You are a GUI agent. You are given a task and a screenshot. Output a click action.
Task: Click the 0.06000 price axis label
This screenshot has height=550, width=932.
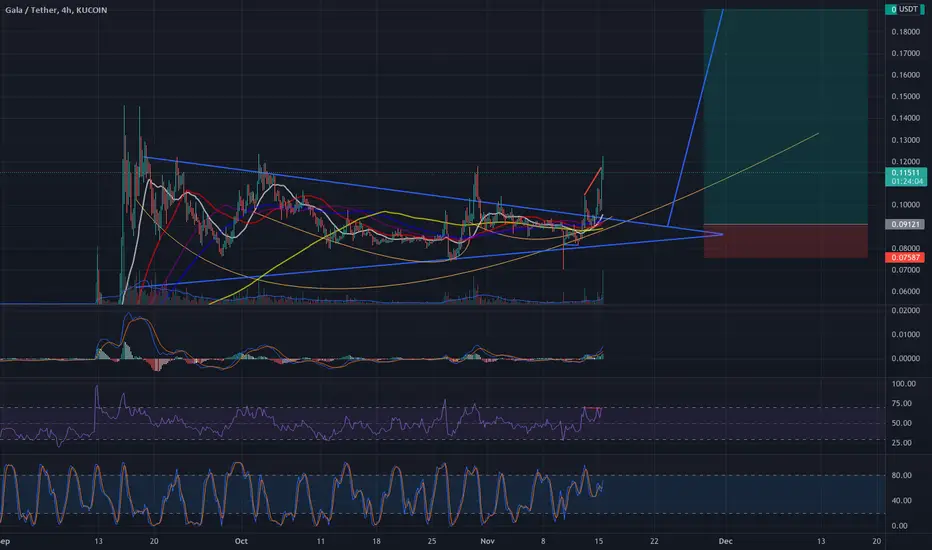click(905, 292)
